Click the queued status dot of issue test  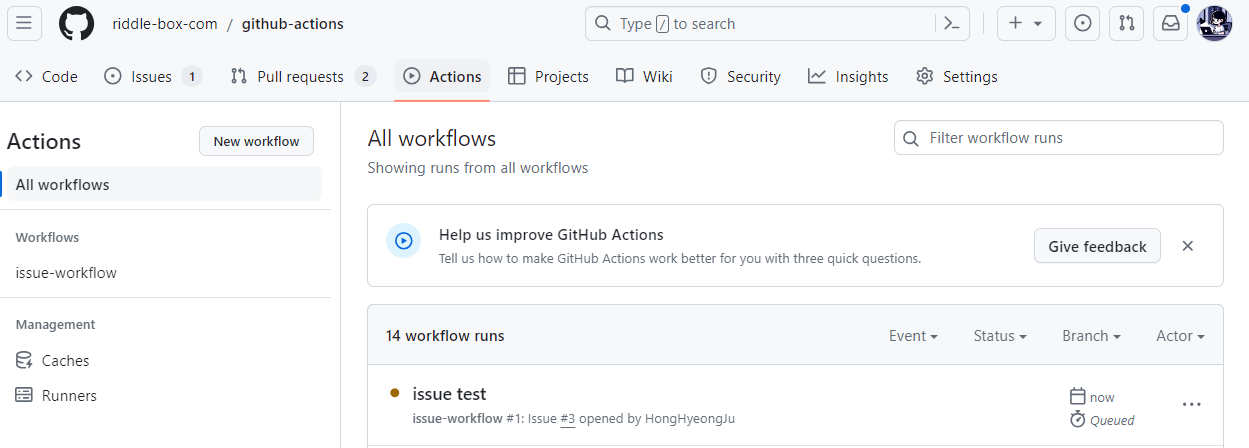pyautogui.click(x=395, y=393)
